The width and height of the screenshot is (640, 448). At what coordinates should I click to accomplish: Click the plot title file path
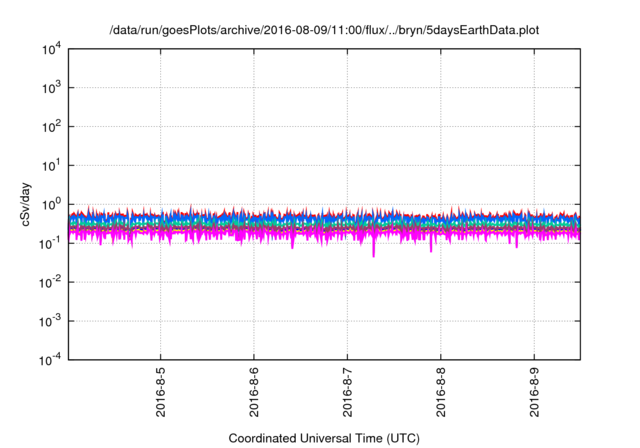[x=324, y=30]
